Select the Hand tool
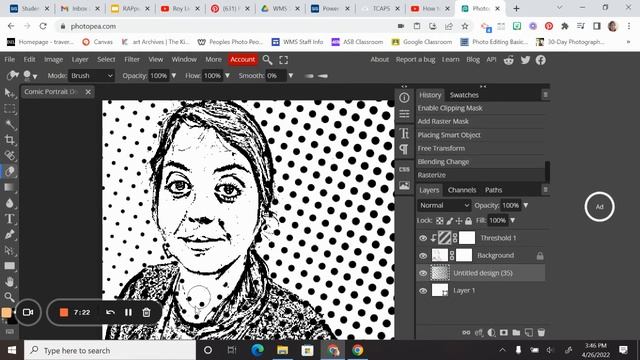This screenshot has height=360, width=640. point(9,282)
